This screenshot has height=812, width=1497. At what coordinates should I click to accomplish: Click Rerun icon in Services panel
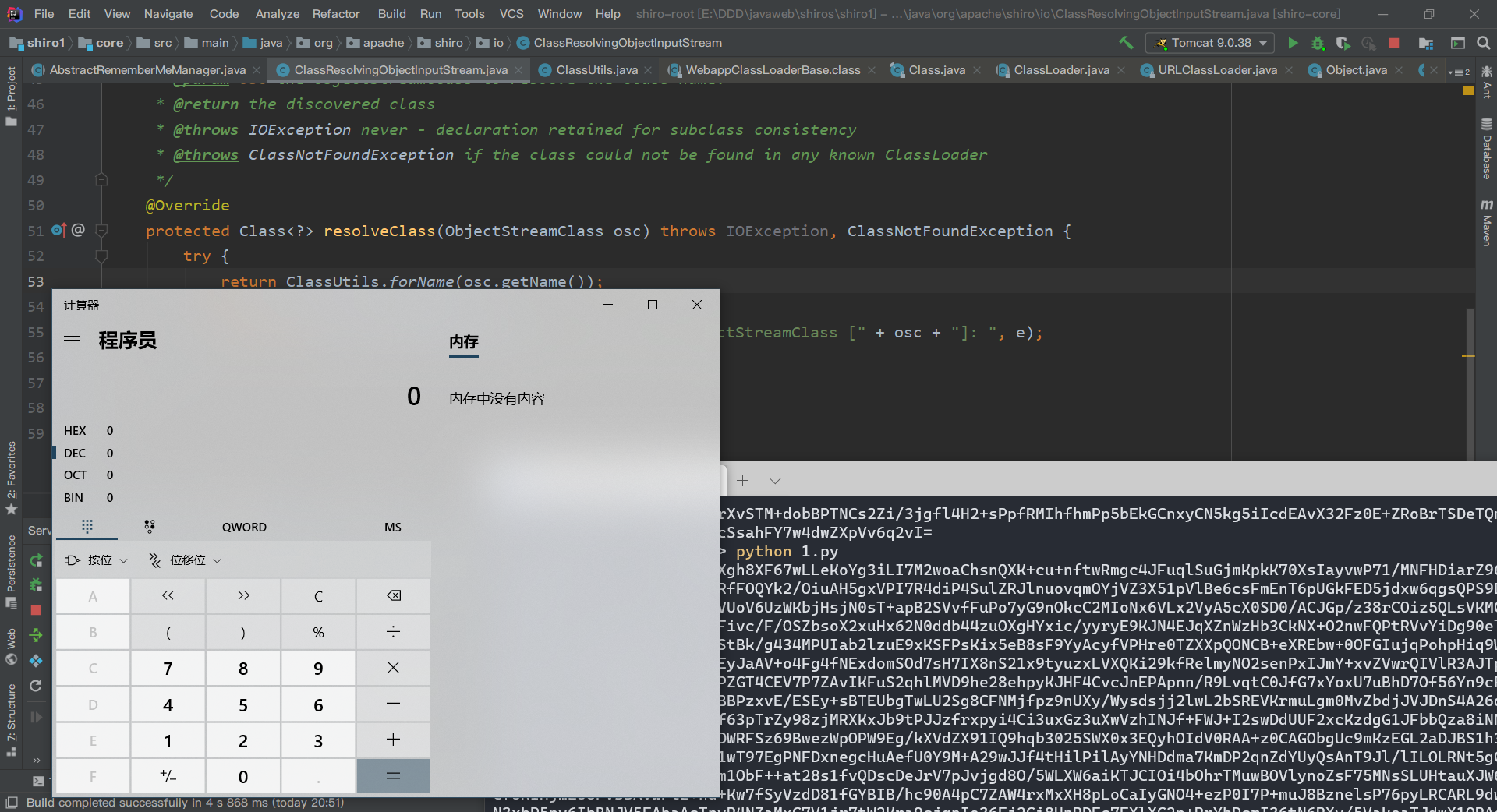36,560
